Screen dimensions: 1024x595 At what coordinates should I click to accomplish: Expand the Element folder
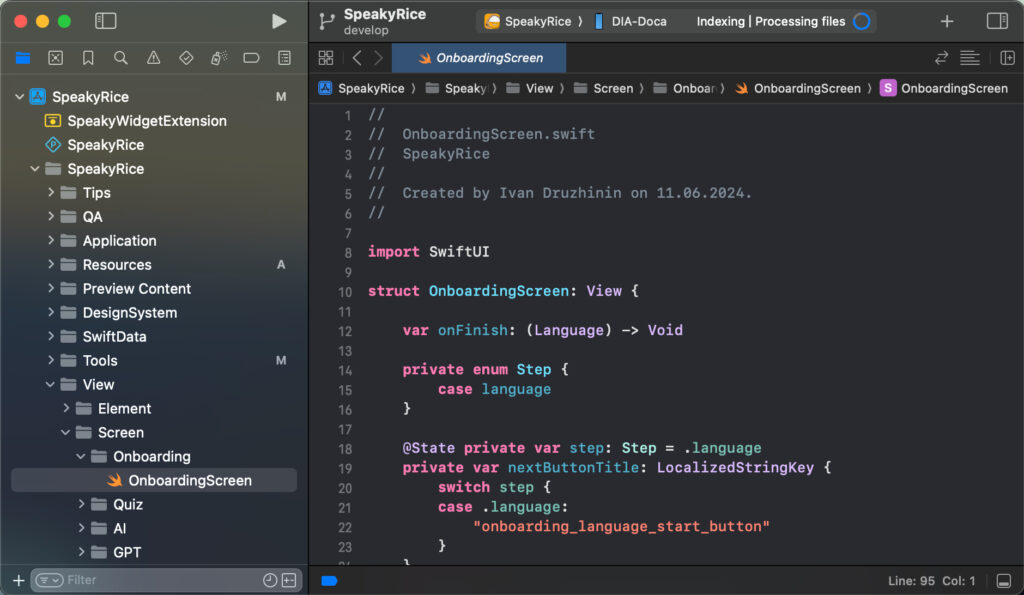(66, 408)
